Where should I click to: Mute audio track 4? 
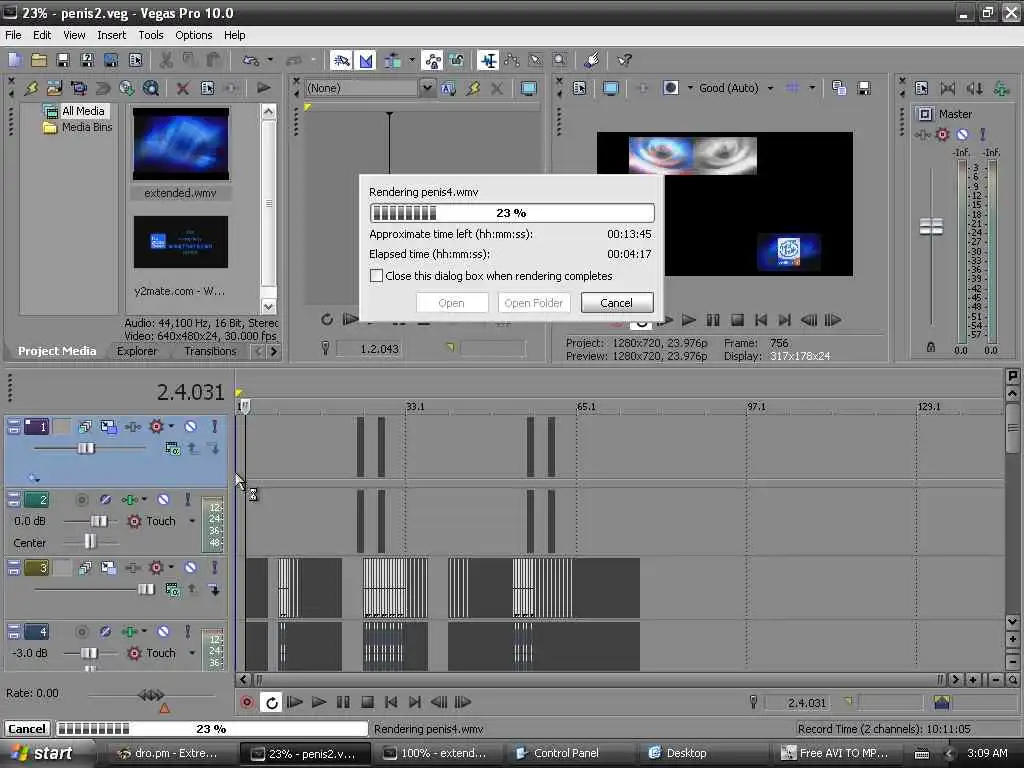coord(163,632)
